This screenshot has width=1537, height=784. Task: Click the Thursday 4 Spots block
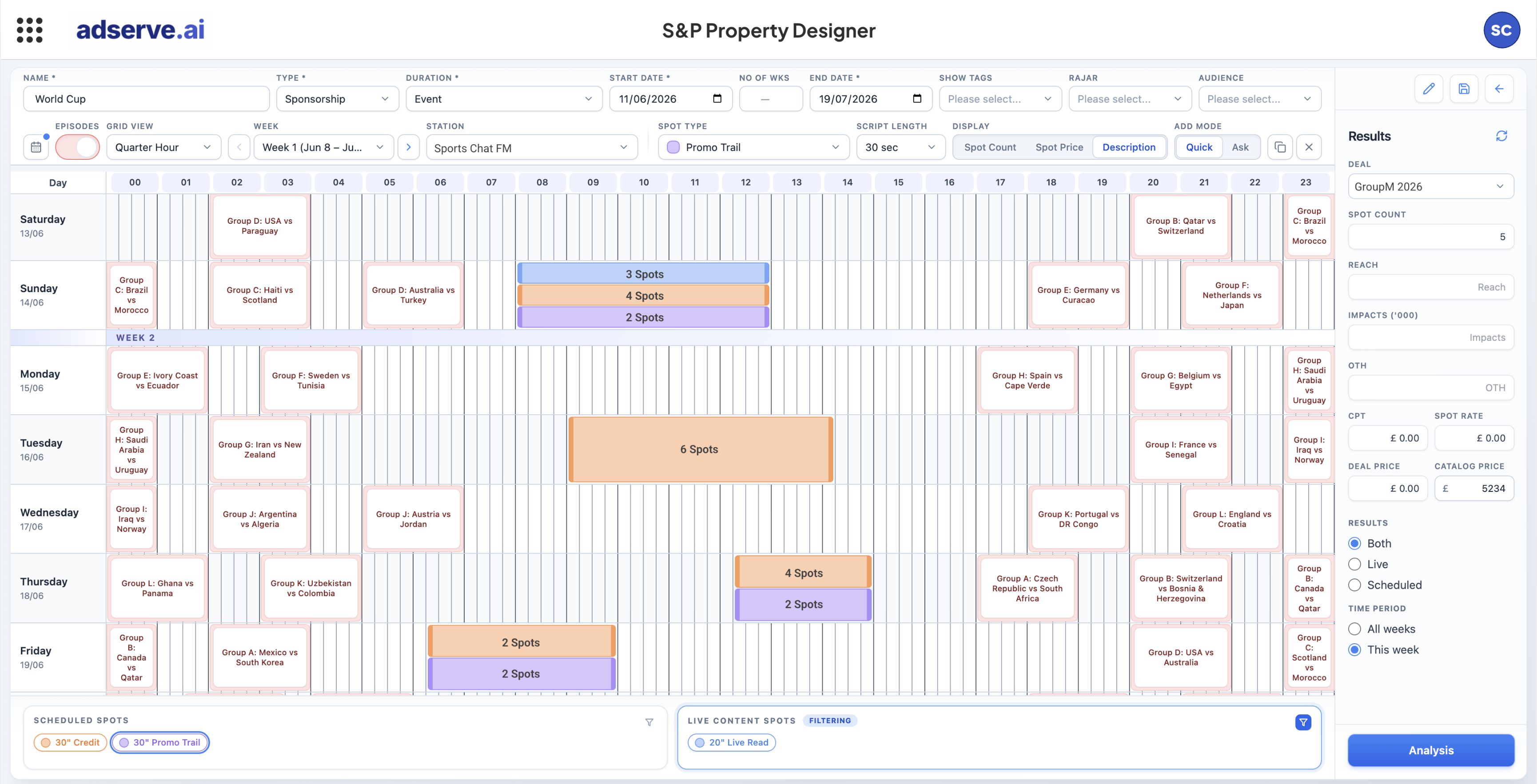803,572
